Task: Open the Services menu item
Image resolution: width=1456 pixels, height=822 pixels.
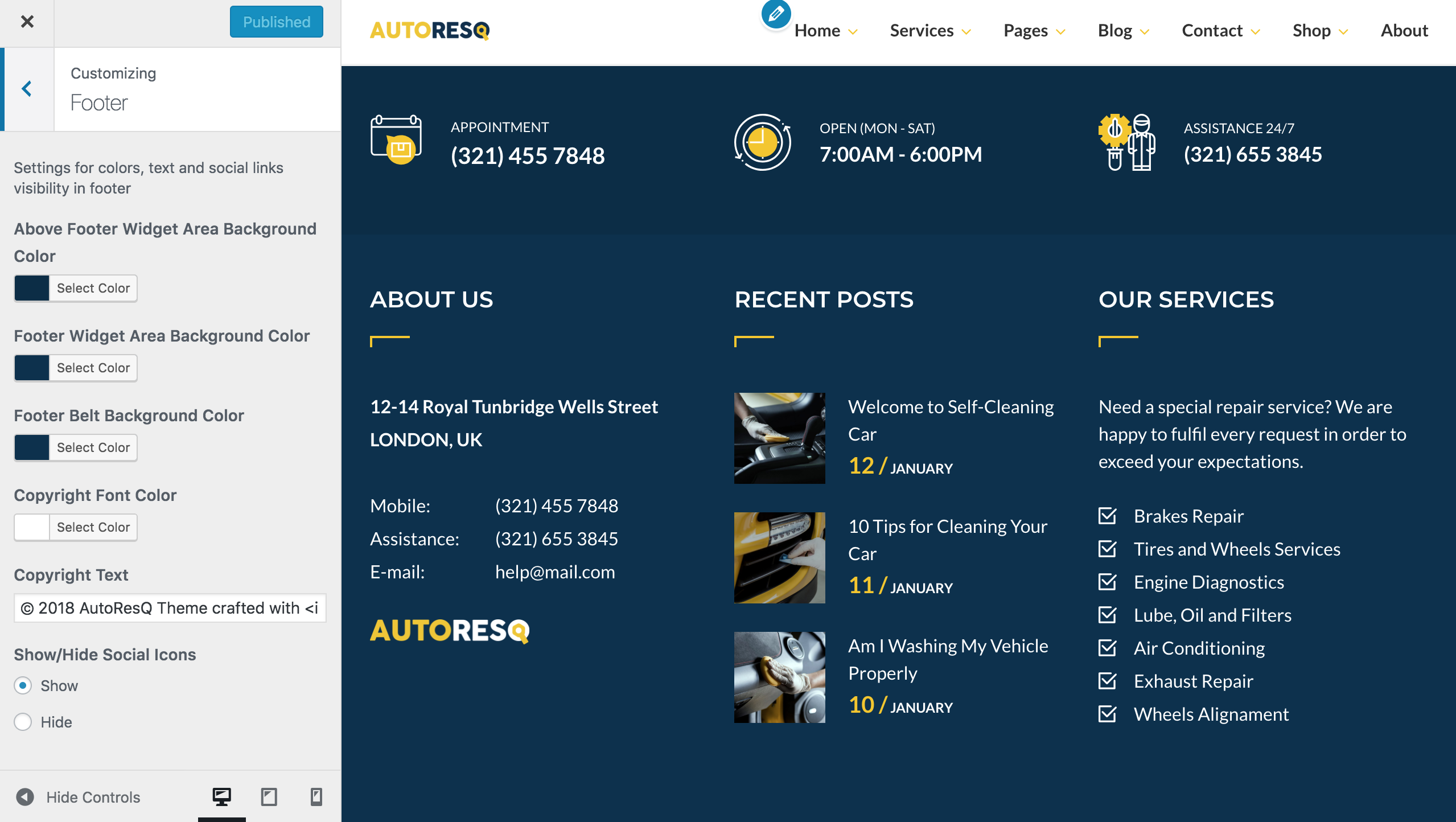Action: click(922, 31)
